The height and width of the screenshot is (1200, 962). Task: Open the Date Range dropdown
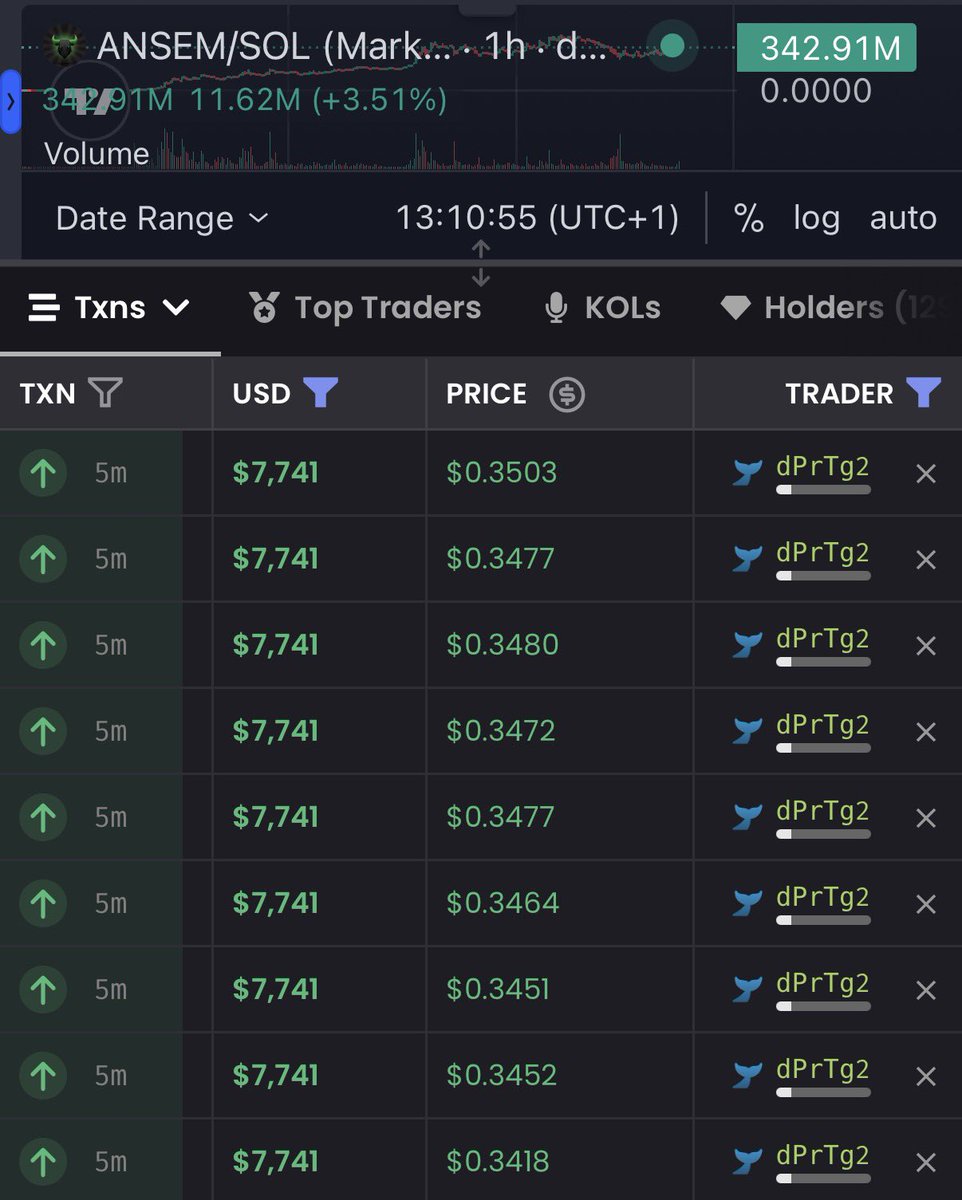[x=162, y=218]
